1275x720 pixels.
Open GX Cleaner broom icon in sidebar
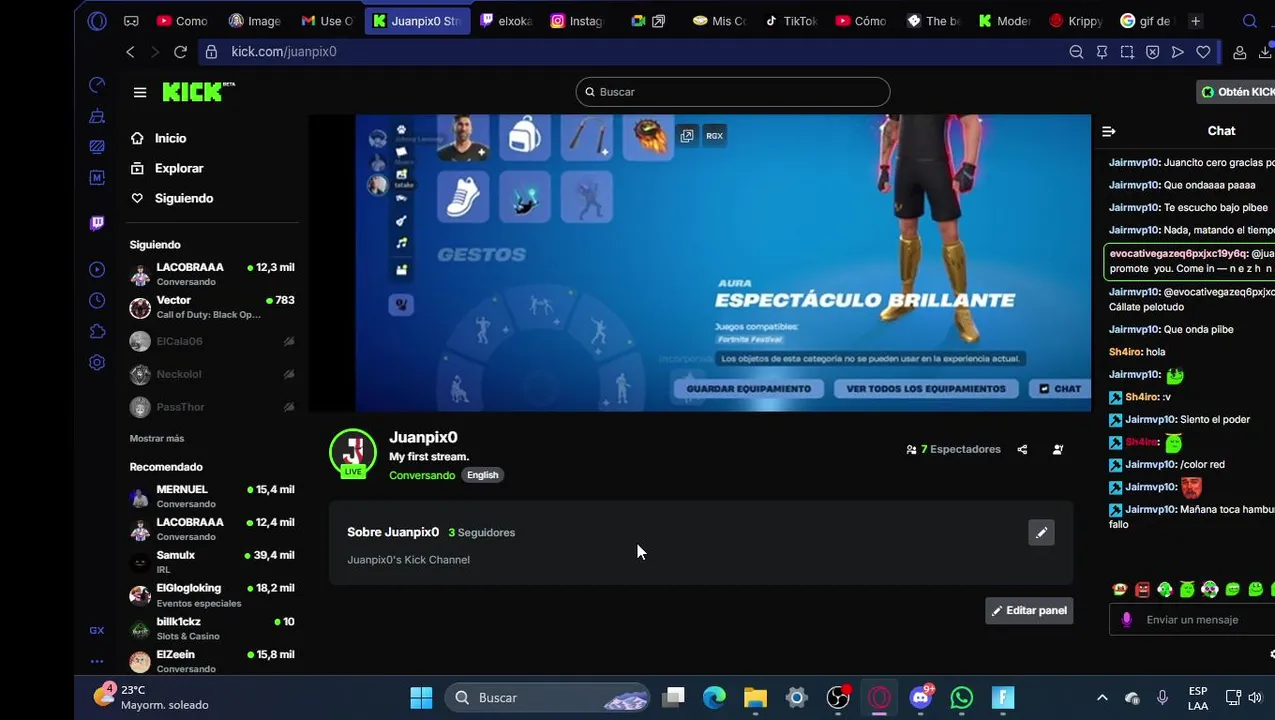click(x=97, y=116)
